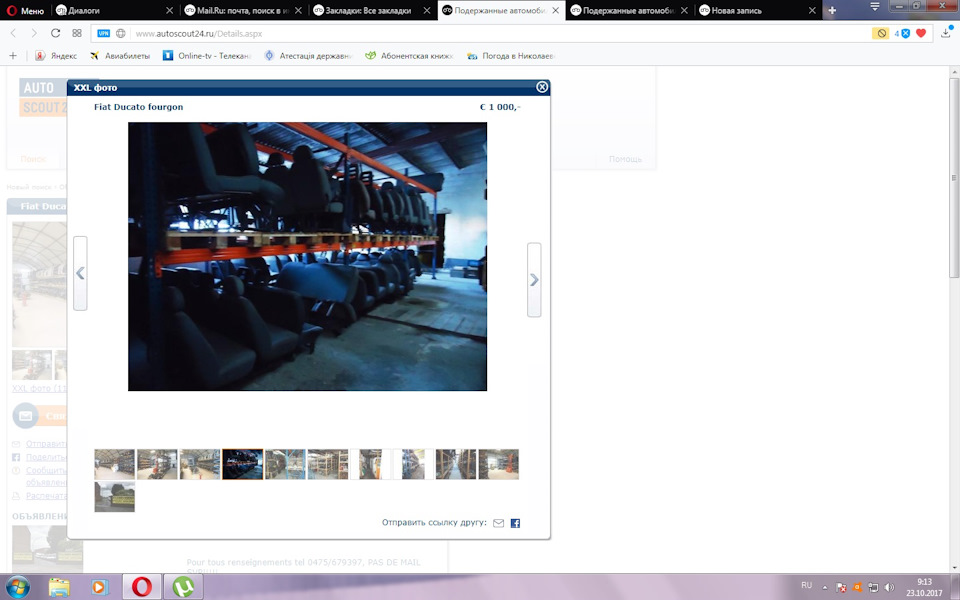Open Action Center flag tray icon
Viewport: 960px width, 600px height.
(842, 587)
